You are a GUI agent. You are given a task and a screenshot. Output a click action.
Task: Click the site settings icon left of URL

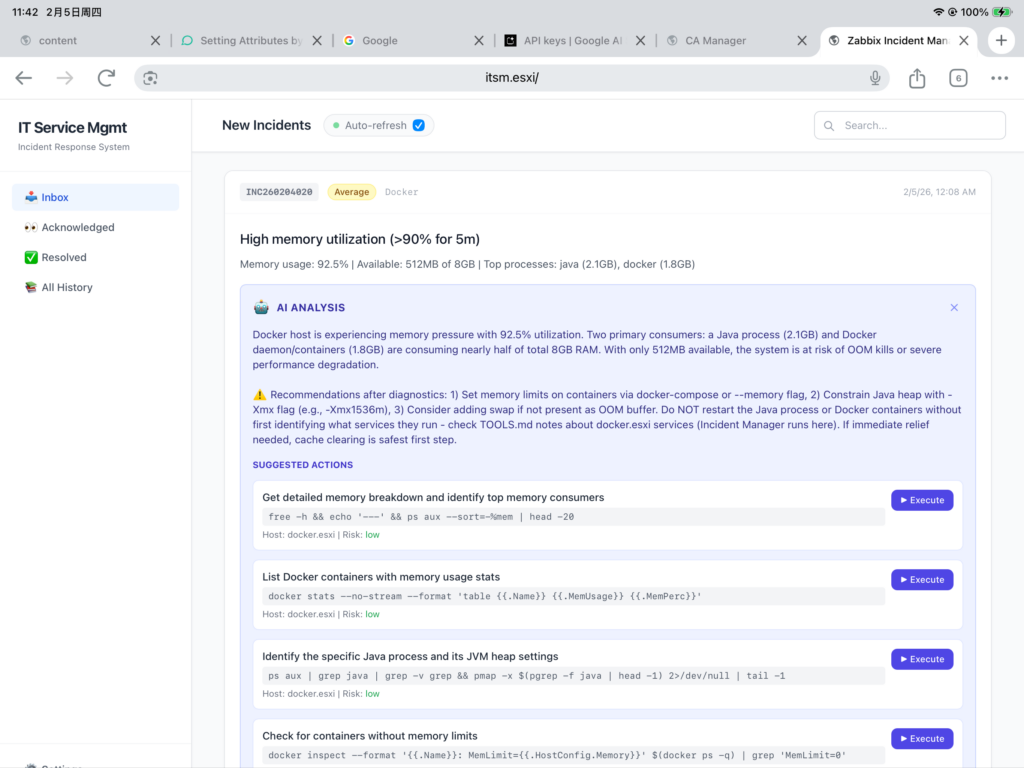pos(151,78)
